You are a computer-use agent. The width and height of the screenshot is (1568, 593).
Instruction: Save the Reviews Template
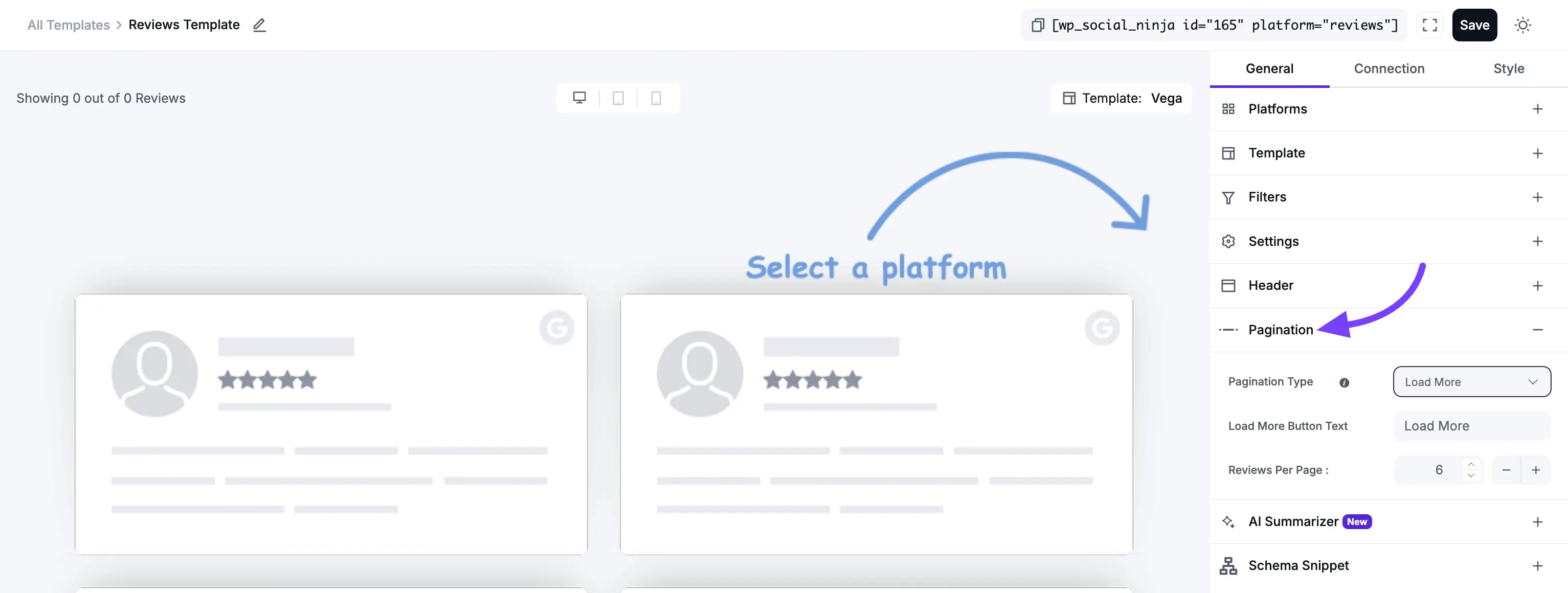click(1474, 25)
